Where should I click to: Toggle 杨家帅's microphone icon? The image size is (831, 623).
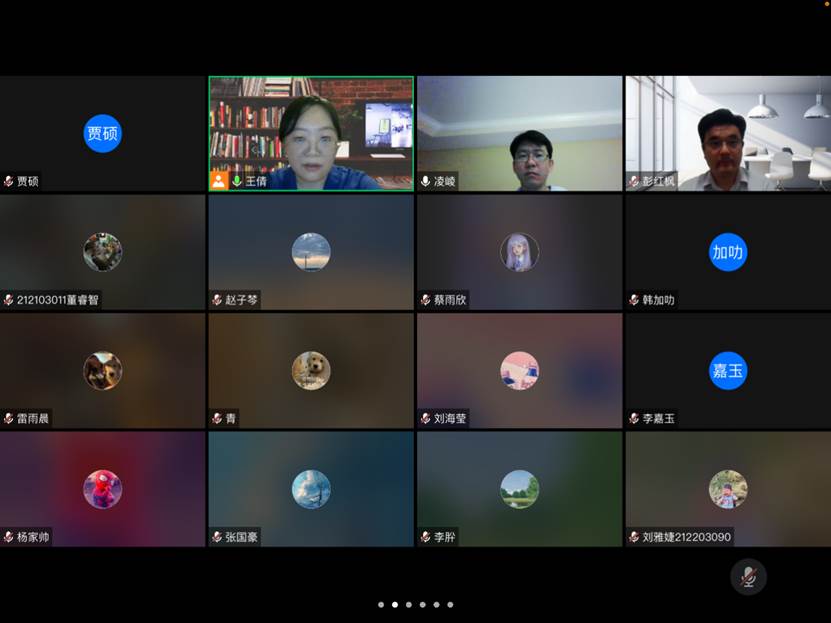click(8, 537)
